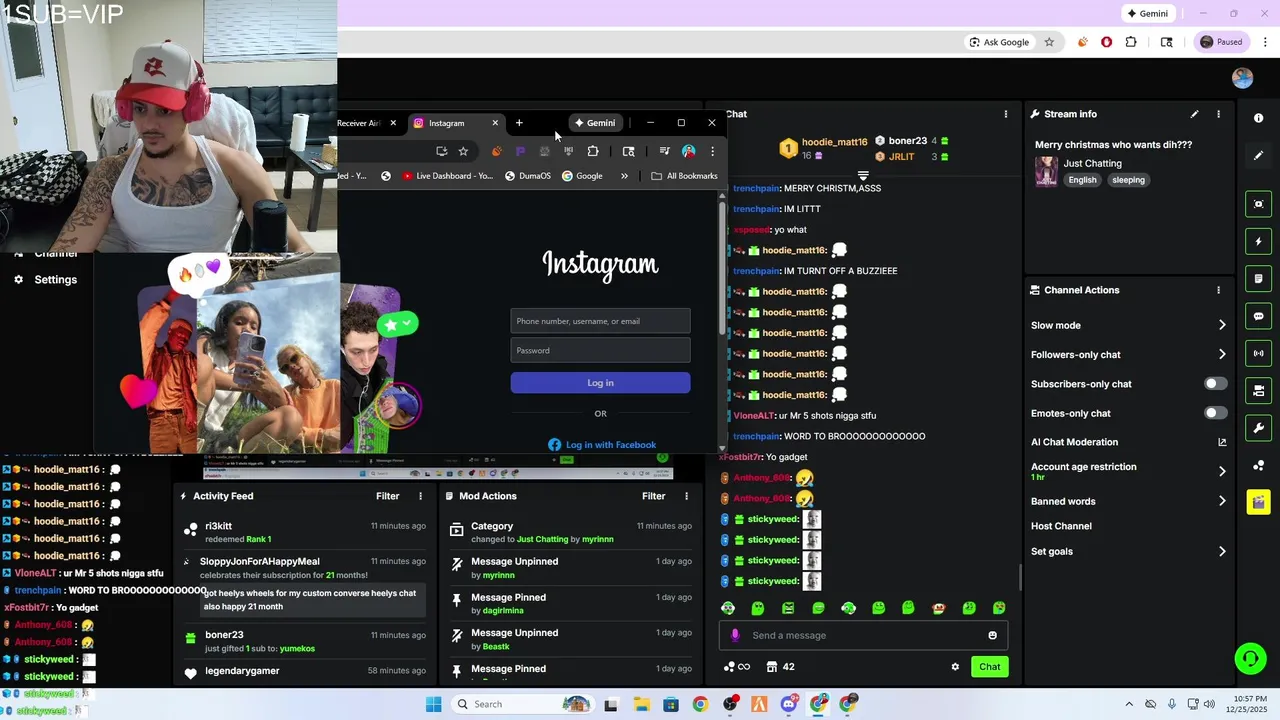Click the broadcast signal sidebar icon
Screen dimensions: 1280x720
1258,353
